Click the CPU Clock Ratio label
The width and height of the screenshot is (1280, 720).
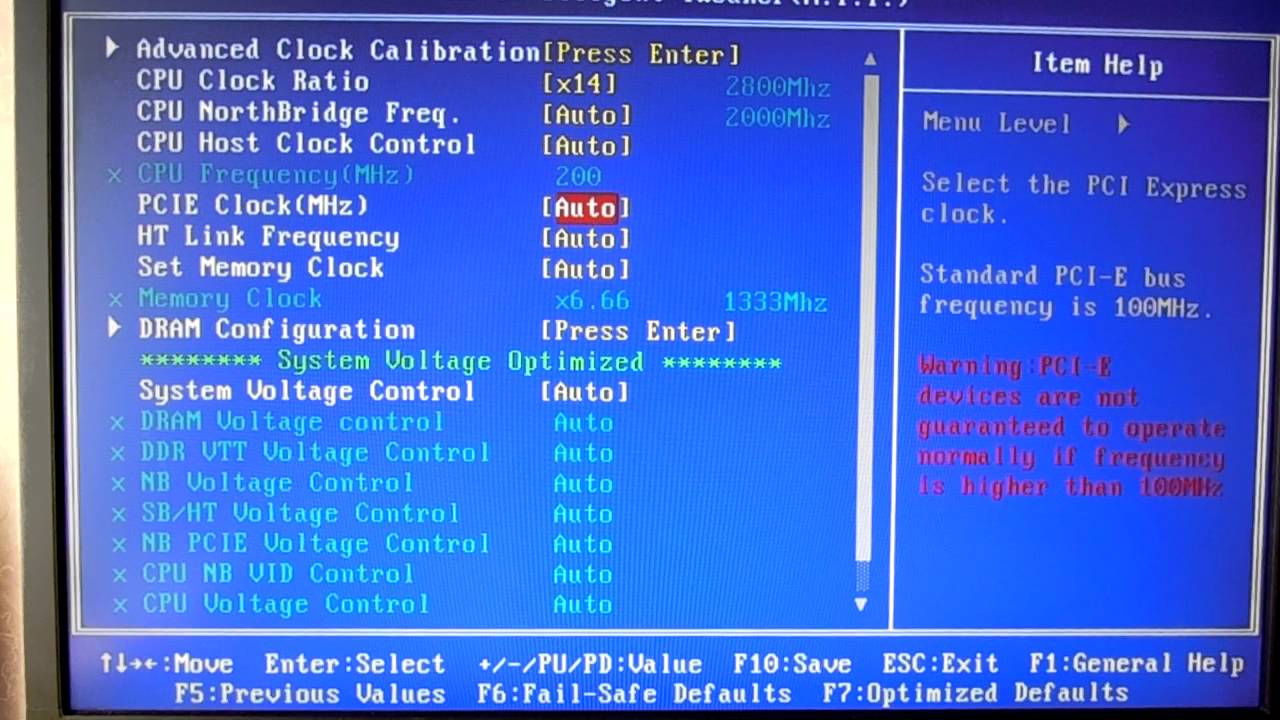[253, 81]
